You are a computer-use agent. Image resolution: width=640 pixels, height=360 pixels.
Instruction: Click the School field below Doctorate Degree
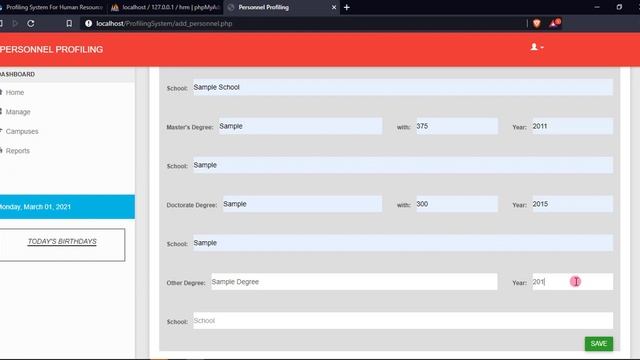point(403,243)
